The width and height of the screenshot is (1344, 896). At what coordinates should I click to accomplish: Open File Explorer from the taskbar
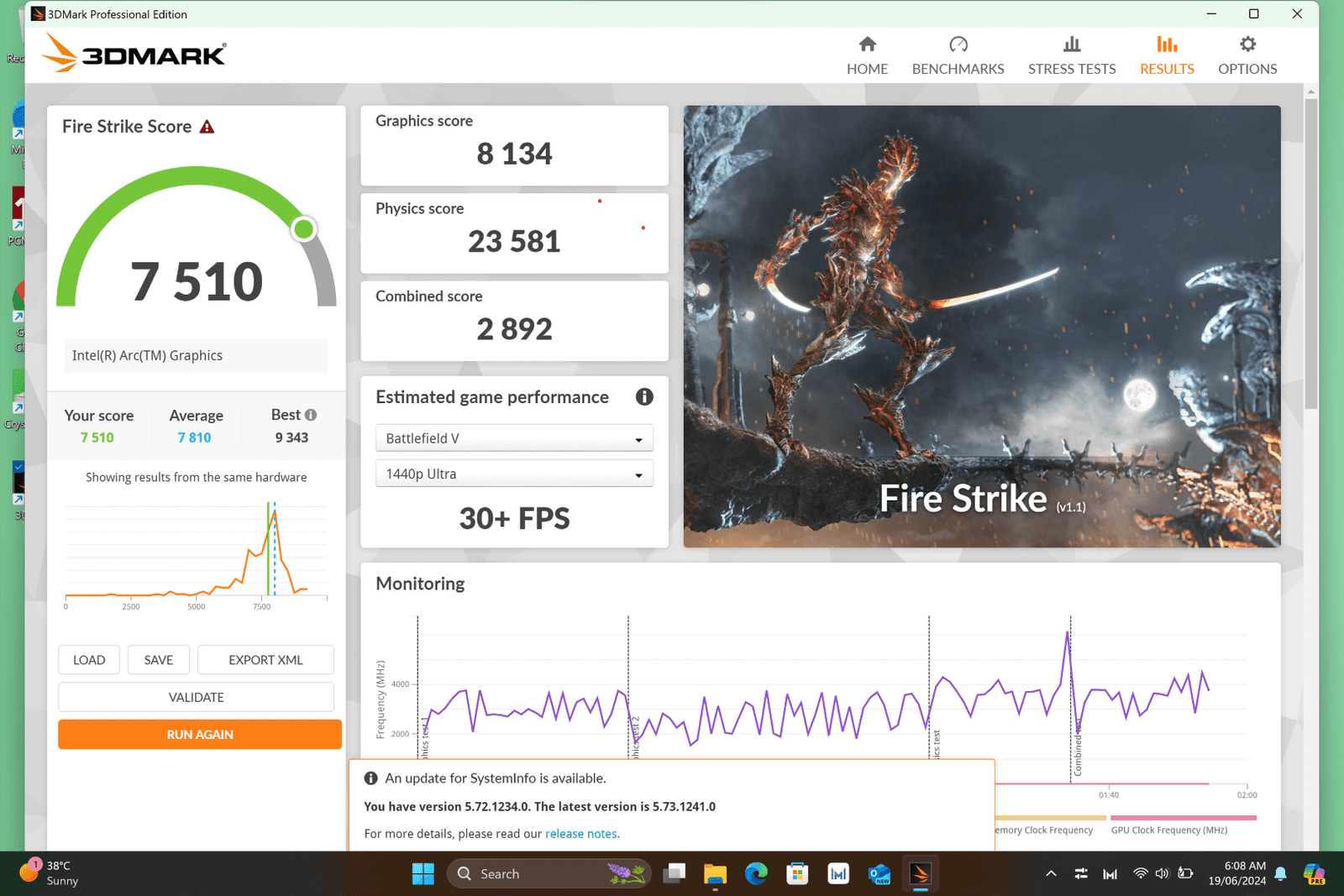pyautogui.click(x=715, y=874)
